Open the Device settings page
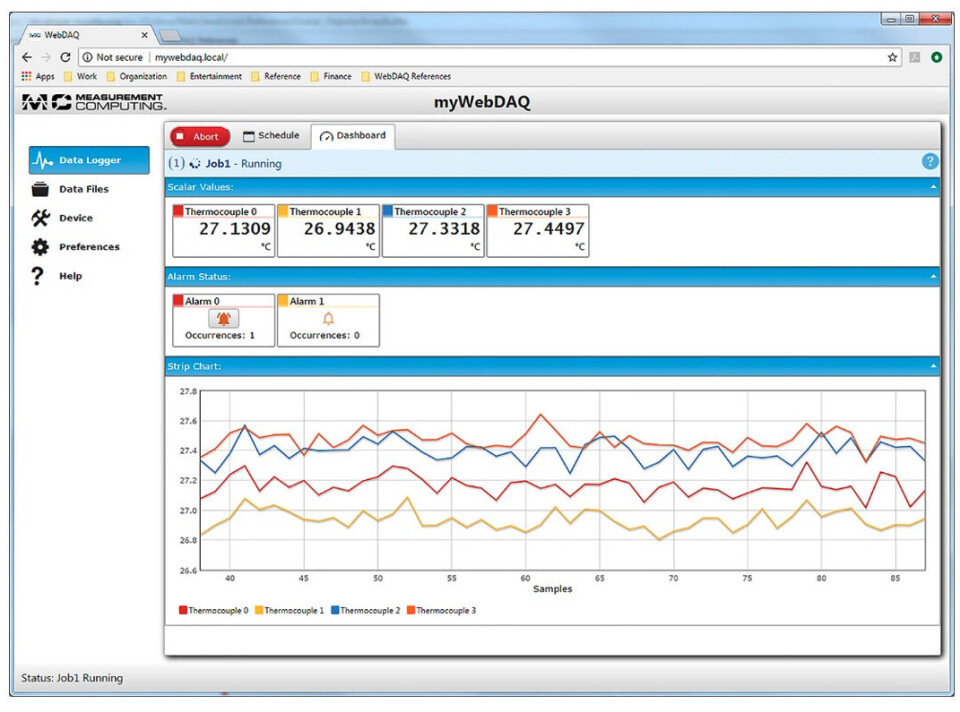This screenshot has height=712, width=960. (62, 218)
